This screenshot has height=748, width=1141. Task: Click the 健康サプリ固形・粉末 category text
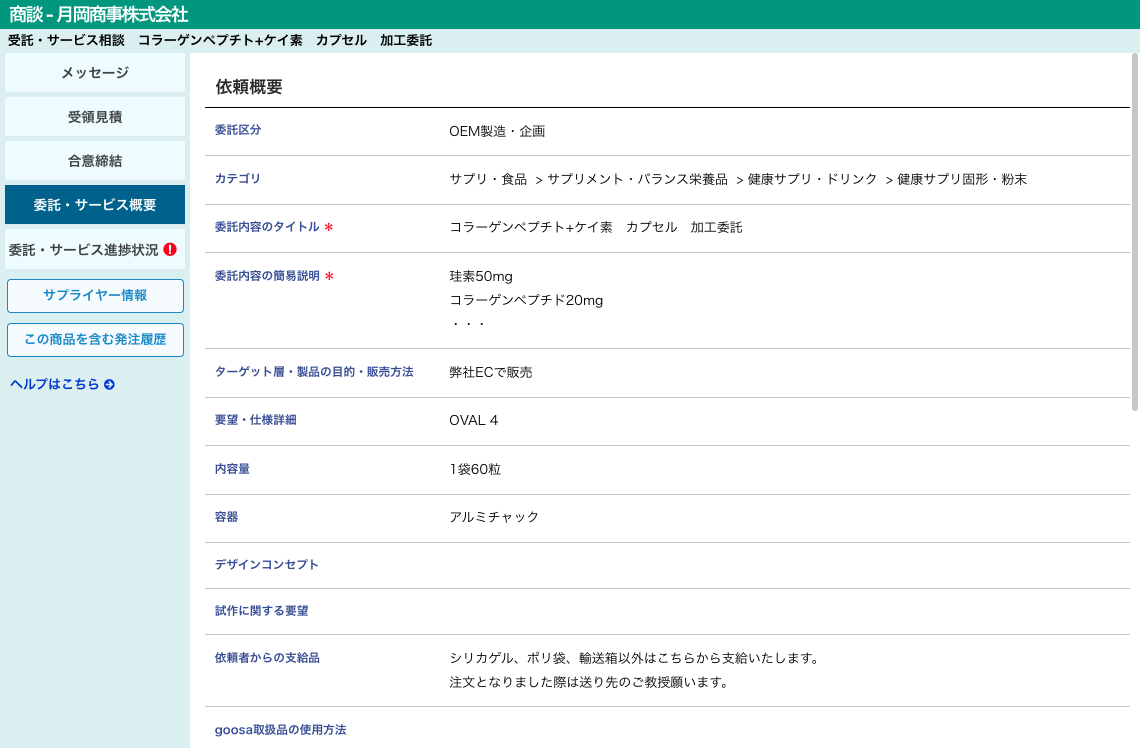(x=962, y=179)
